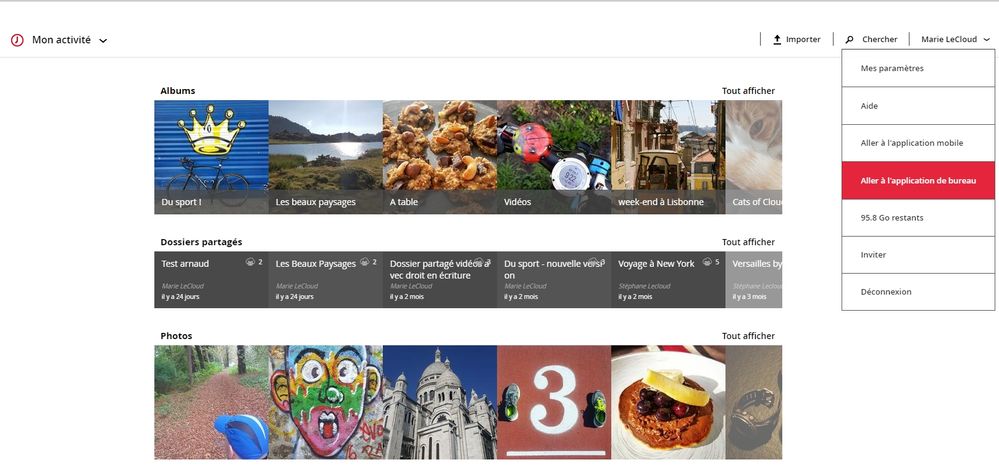Open the Sacré-Cœur basilica photo
This screenshot has width=999, height=467.
(439, 402)
